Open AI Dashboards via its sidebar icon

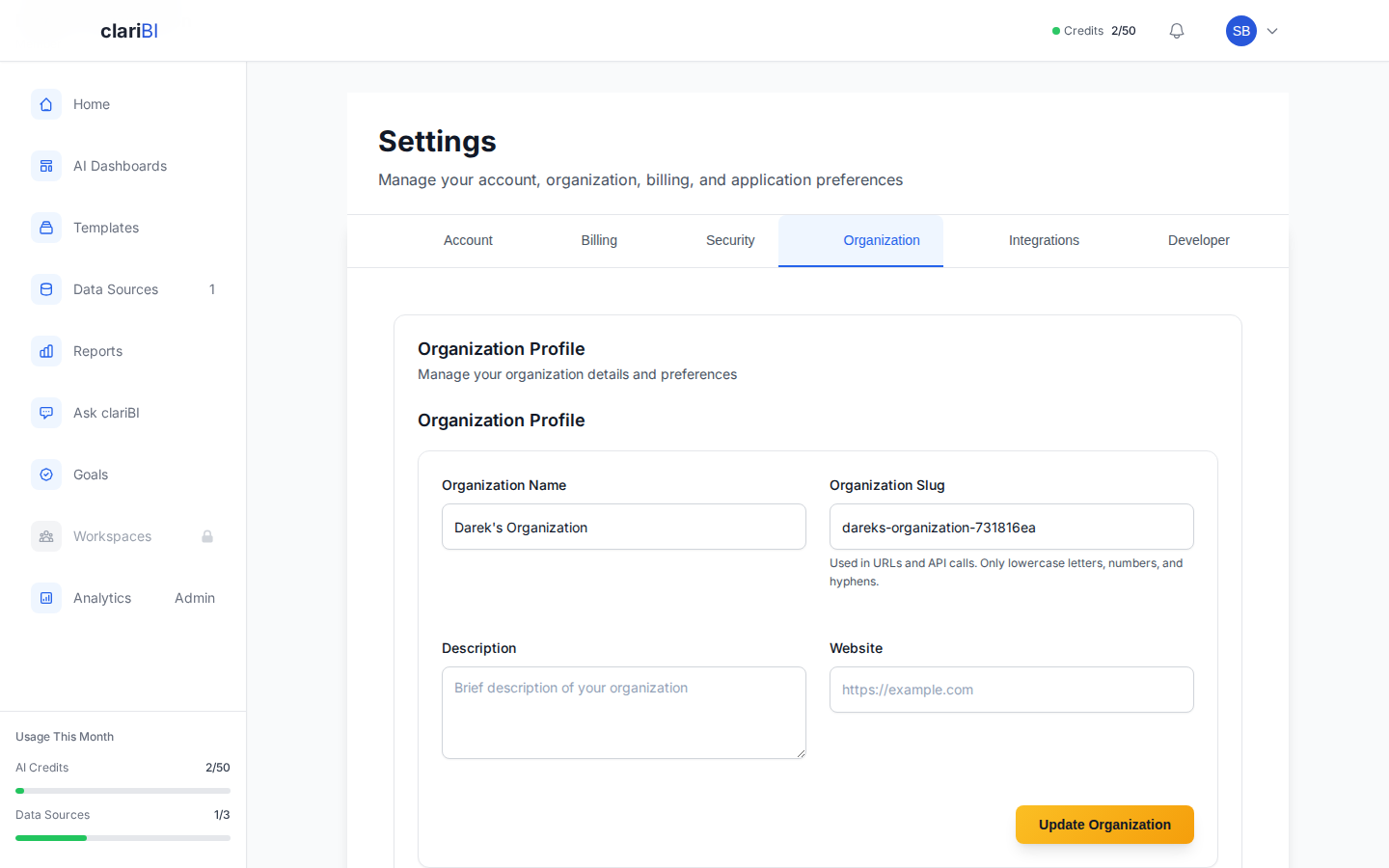click(46, 166)
